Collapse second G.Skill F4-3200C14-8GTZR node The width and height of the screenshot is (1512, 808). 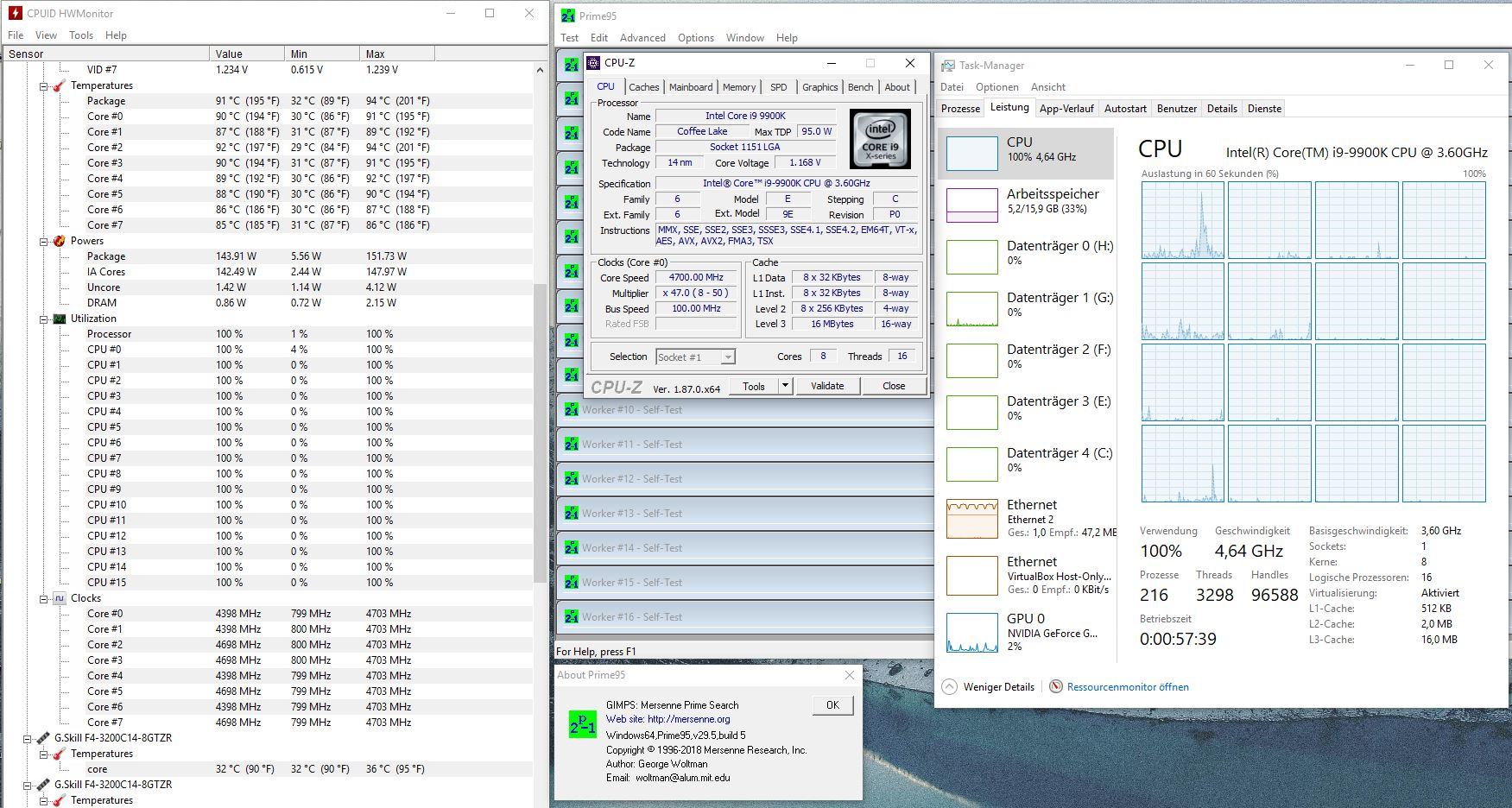point(27,785)
